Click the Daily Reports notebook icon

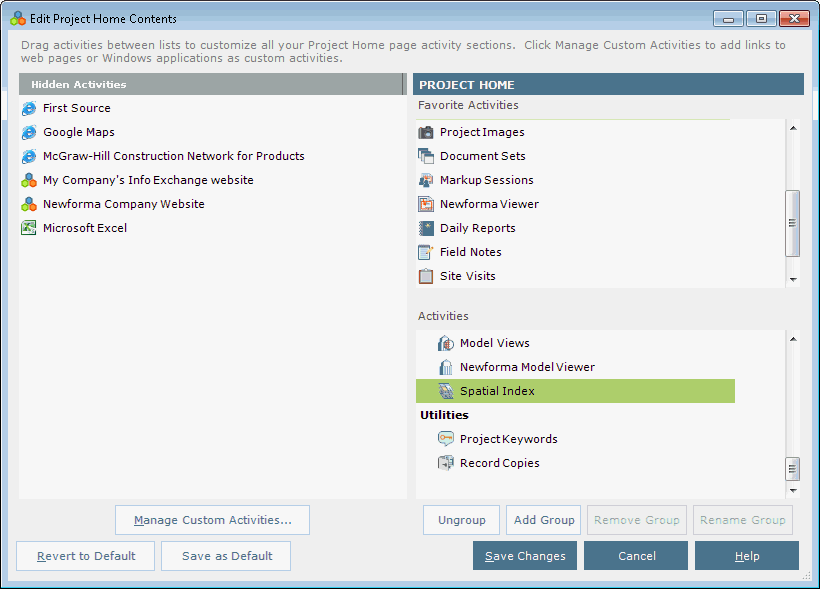click(426, 228)
